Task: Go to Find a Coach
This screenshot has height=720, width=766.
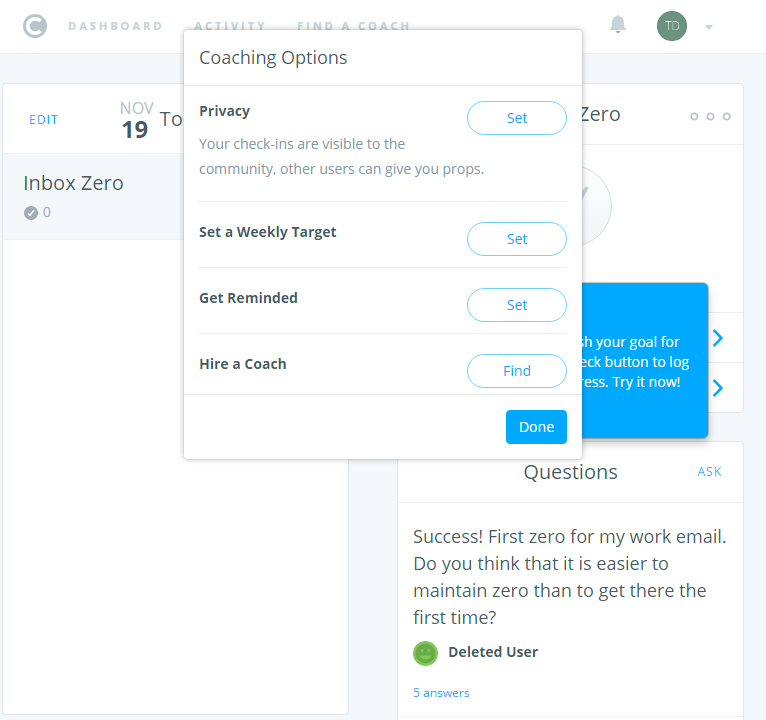Action: 354,26
